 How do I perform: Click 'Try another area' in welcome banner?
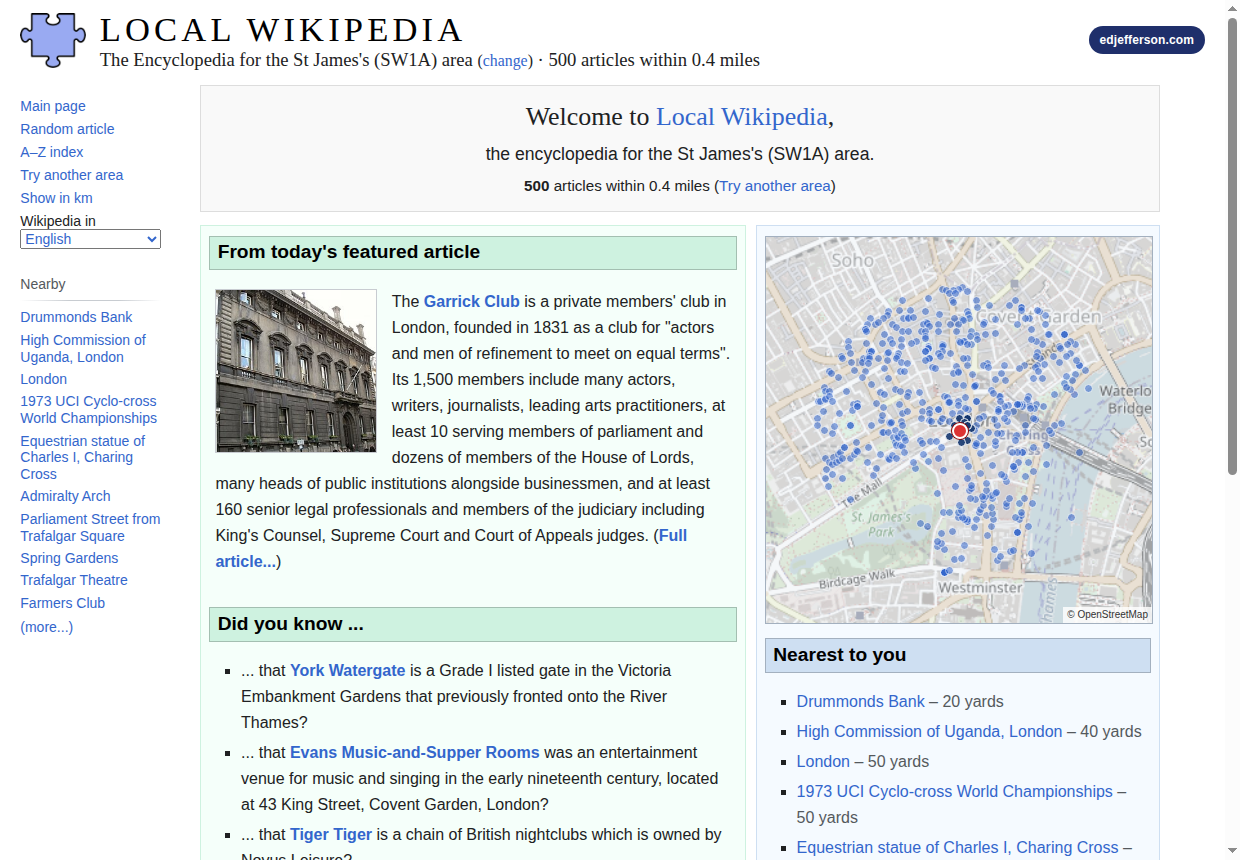775,186
